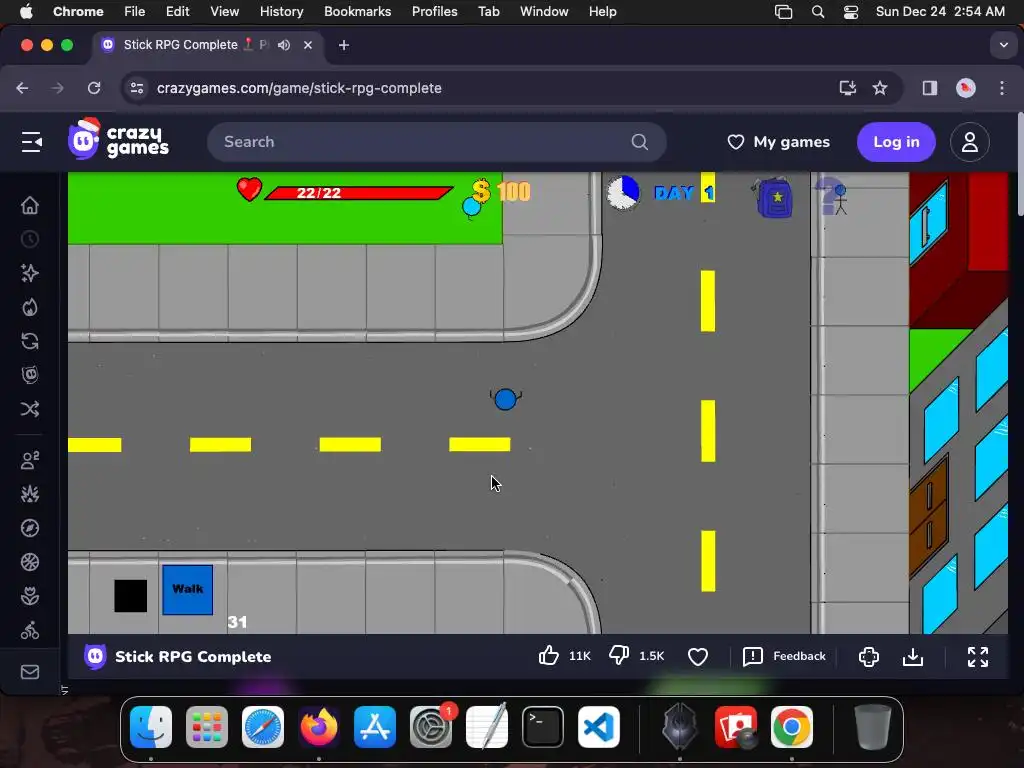The height and width of the screenshot is (768, 1024).
Task: Click the Log in button
Action: [x=896, y=142]
